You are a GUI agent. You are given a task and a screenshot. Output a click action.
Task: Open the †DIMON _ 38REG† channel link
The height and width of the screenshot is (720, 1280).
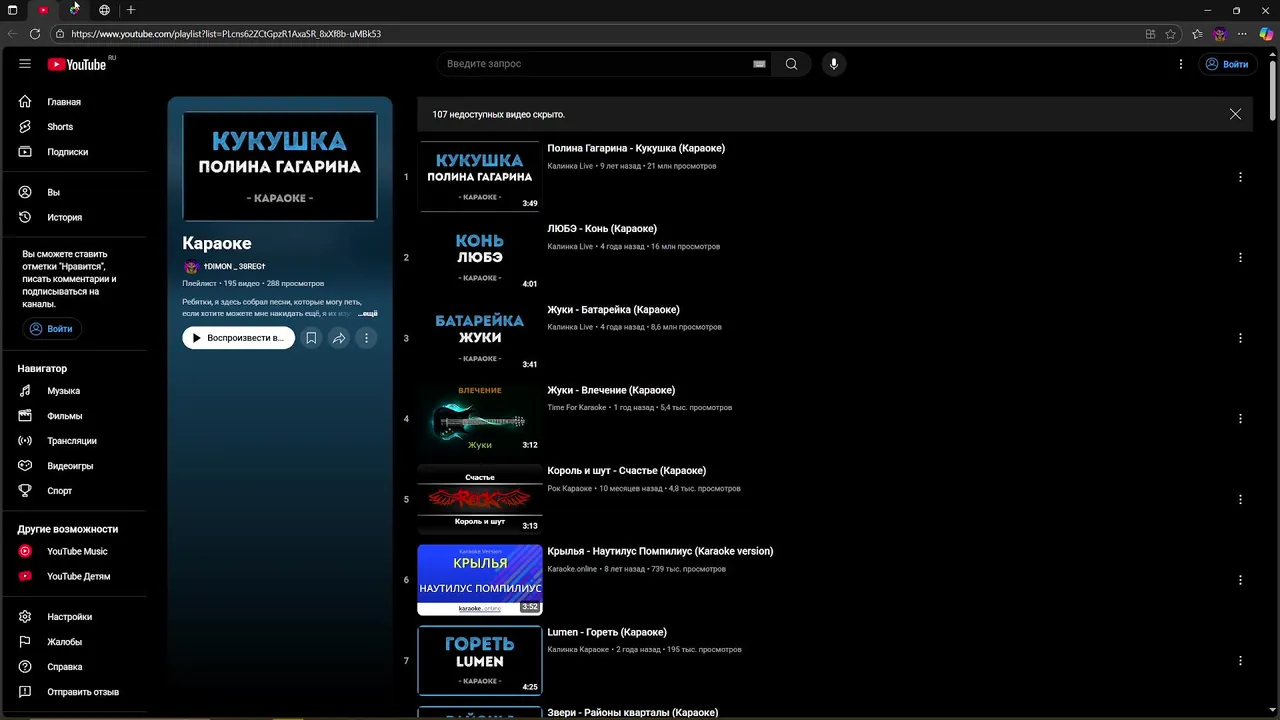234,267
